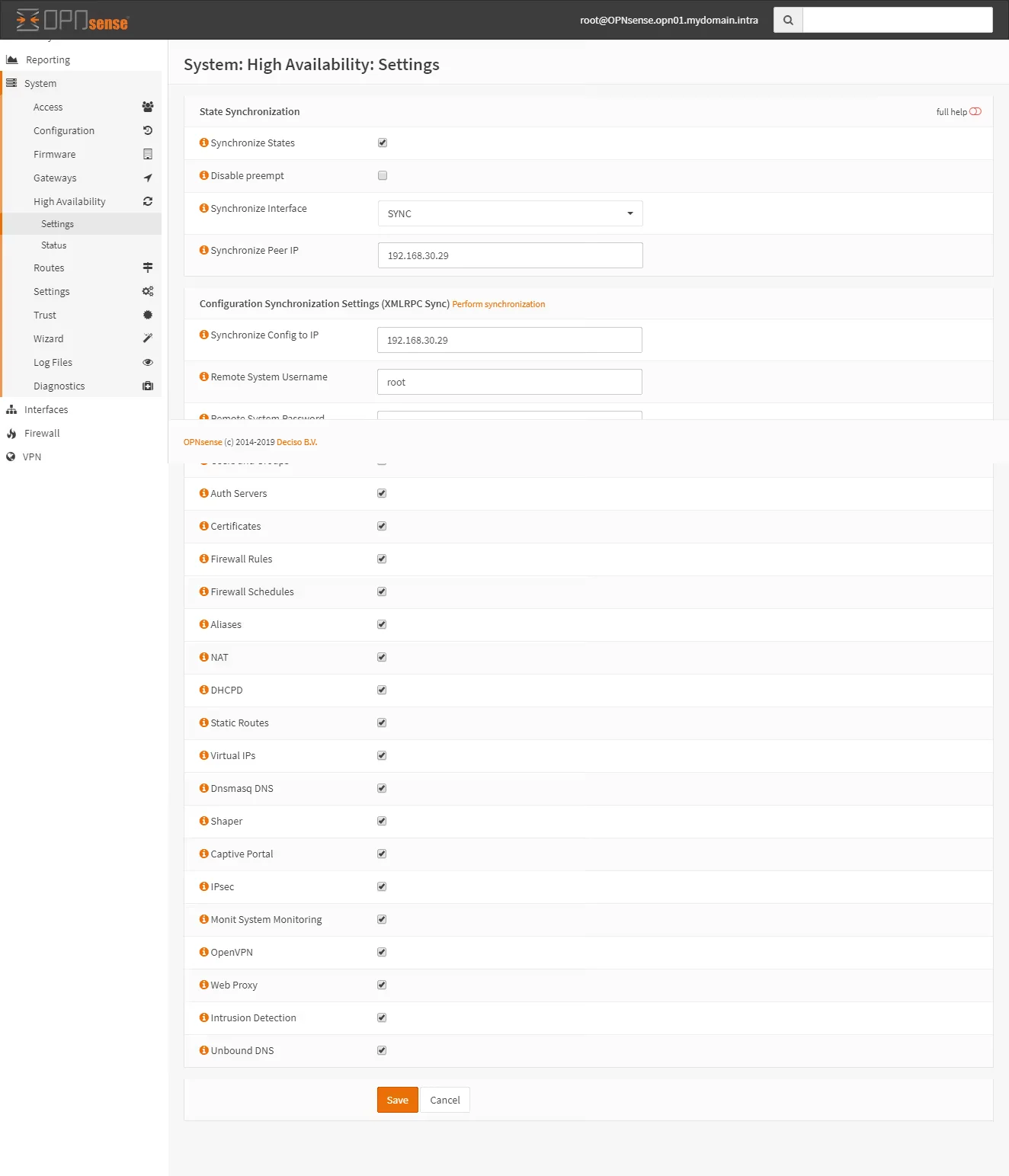Select the Trust certificate icon in sidebar
This screenshot has width=1009, height=1176.
[x=148, y=315]
